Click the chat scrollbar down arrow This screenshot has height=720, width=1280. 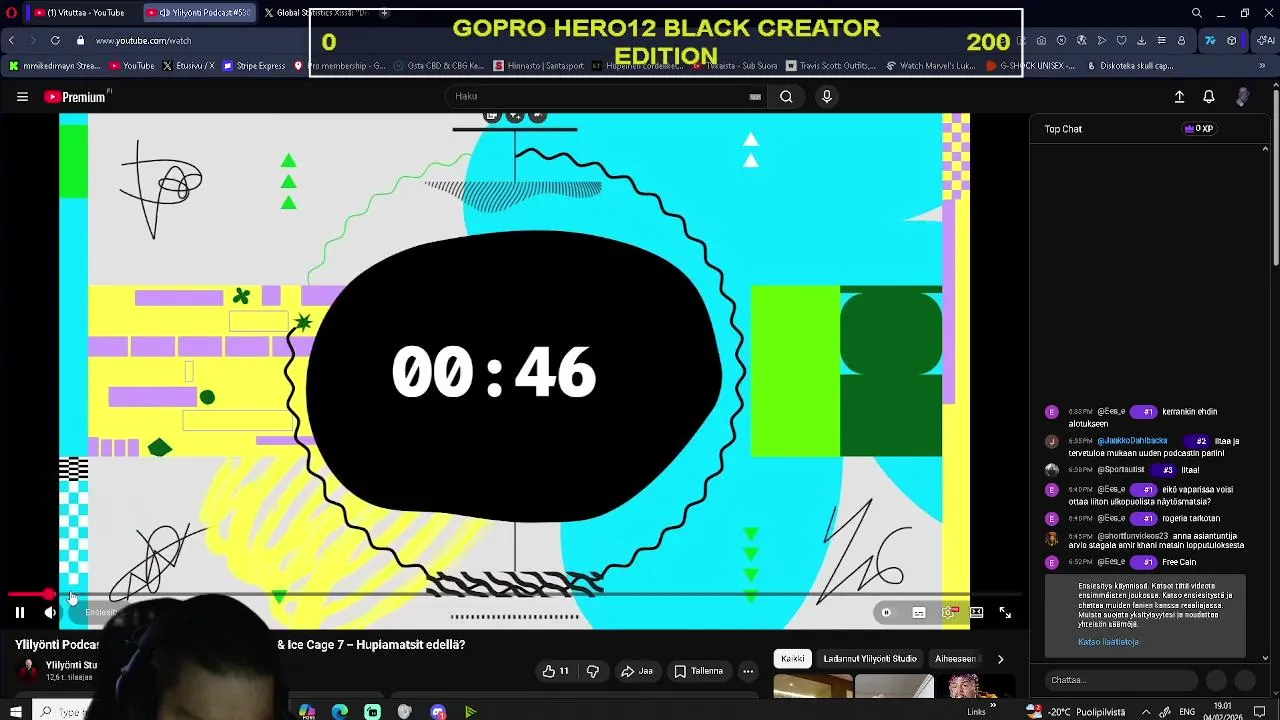1266,658
